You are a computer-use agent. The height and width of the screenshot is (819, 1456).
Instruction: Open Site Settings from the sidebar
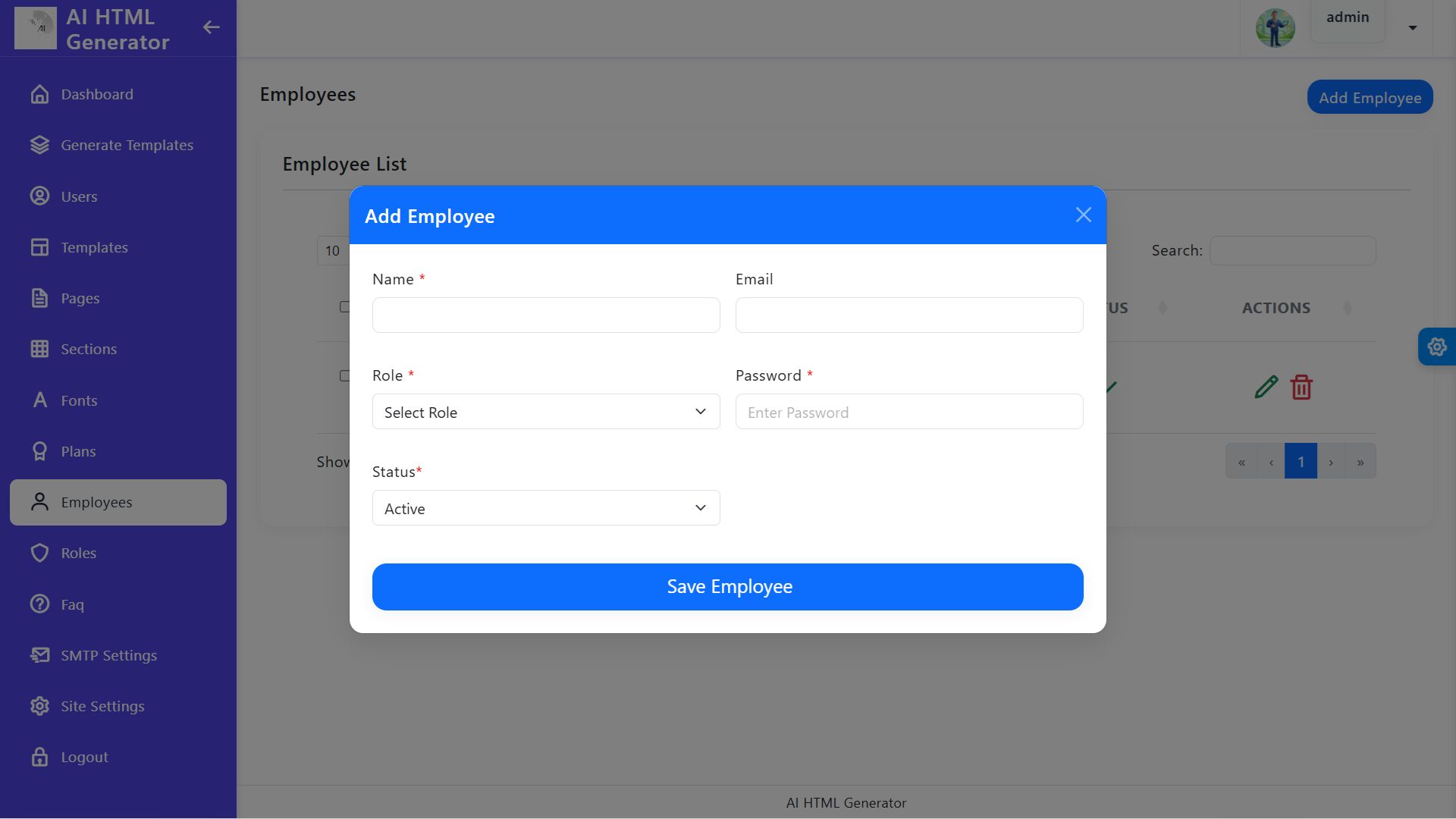click(x=102, y=706)
